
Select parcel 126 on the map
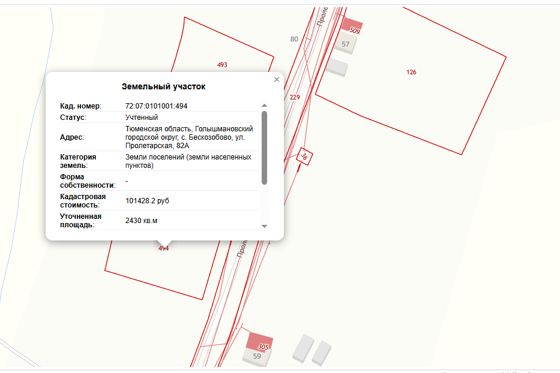tap(411, 72)
